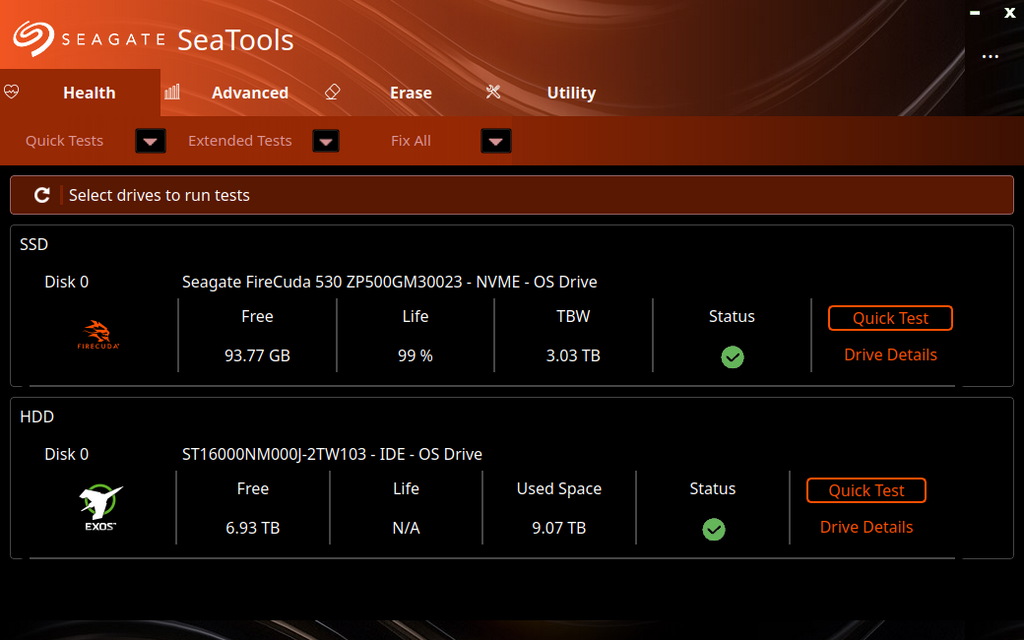Click the Quick Tests label

[x=64, y=140]
